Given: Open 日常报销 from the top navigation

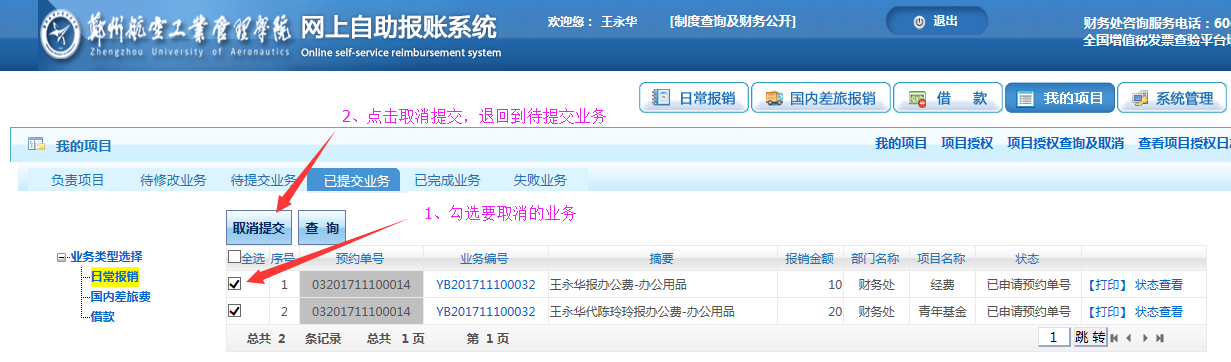Looking at the screenshot, I should (693, 98).
